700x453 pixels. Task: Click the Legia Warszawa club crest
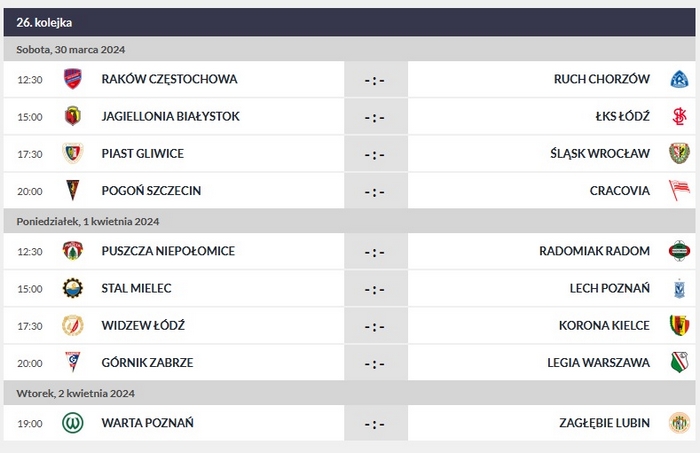coord(679,362)
